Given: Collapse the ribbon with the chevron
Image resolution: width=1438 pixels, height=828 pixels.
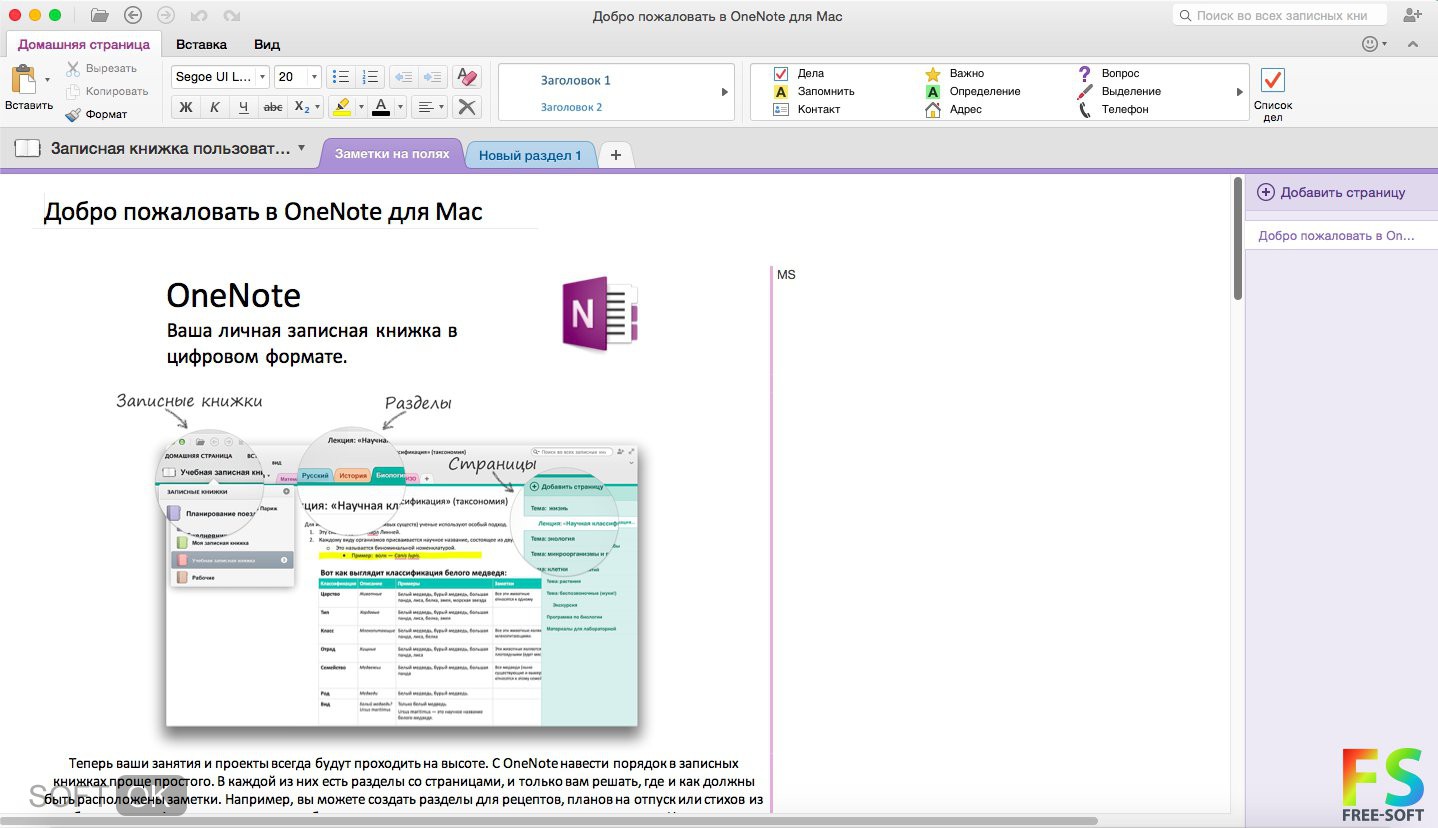Looking at the screenshot, I should (x=1413, y=44).
